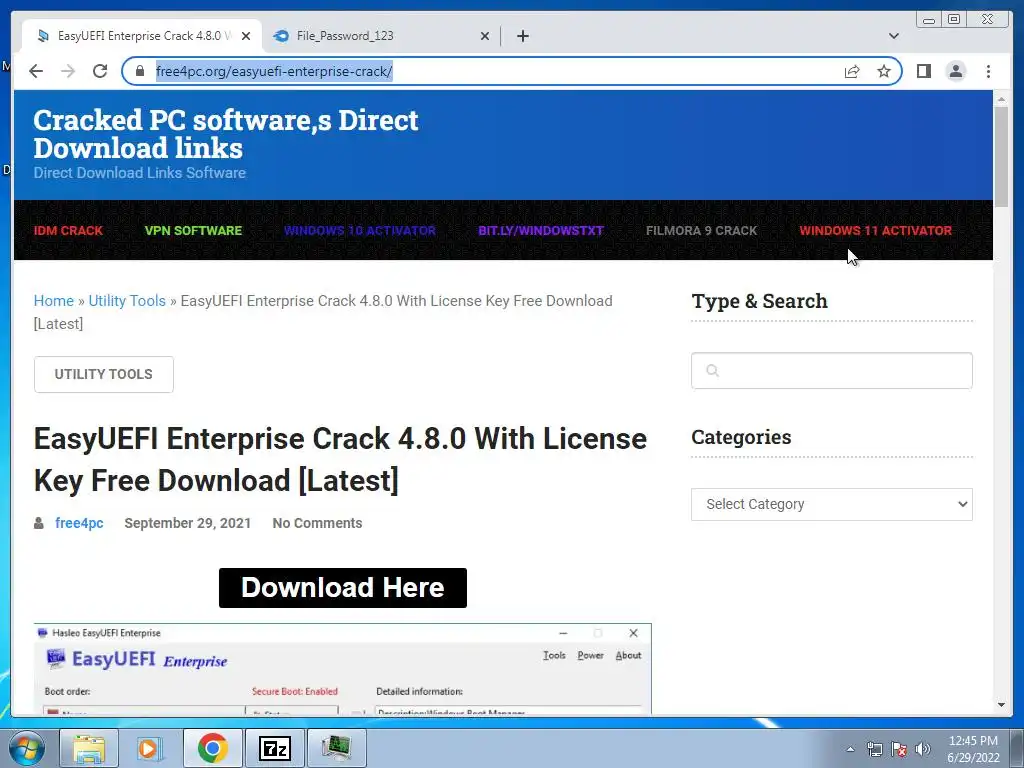The height and width of the screenshot is (768, 1024).
Task: Open the volume speaker icon
Action: [x=923, y=749]
